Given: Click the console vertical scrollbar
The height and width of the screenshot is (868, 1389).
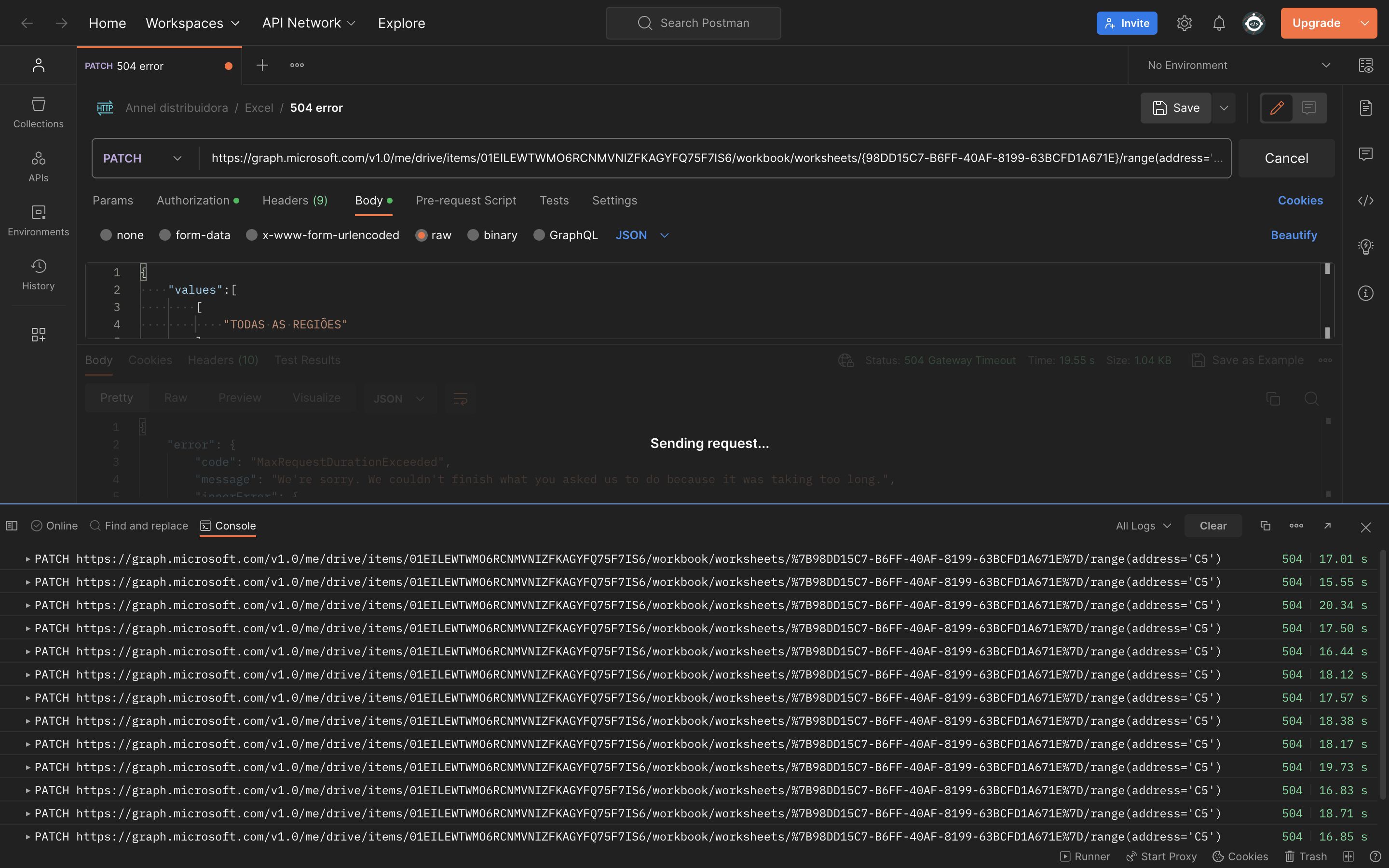Looking at the screenshot, I should click(1383, 675).
